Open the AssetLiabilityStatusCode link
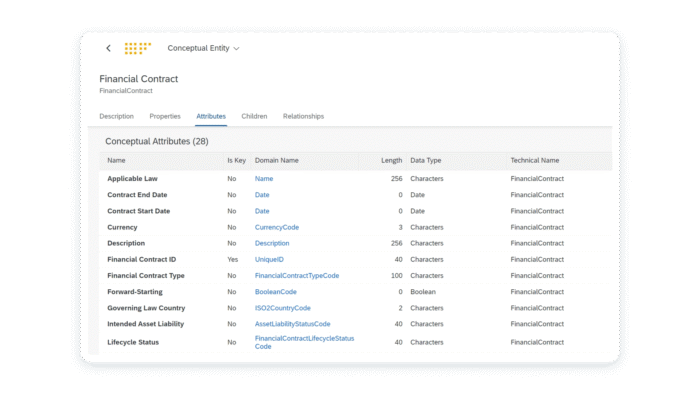Viewport: 700px width, 394px height. click(292, 324)
